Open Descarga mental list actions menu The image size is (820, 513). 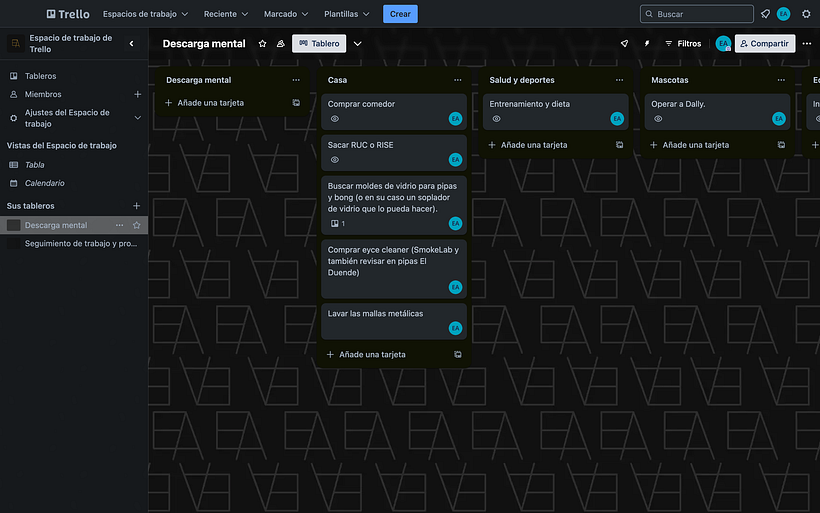(x=296, y=80)
